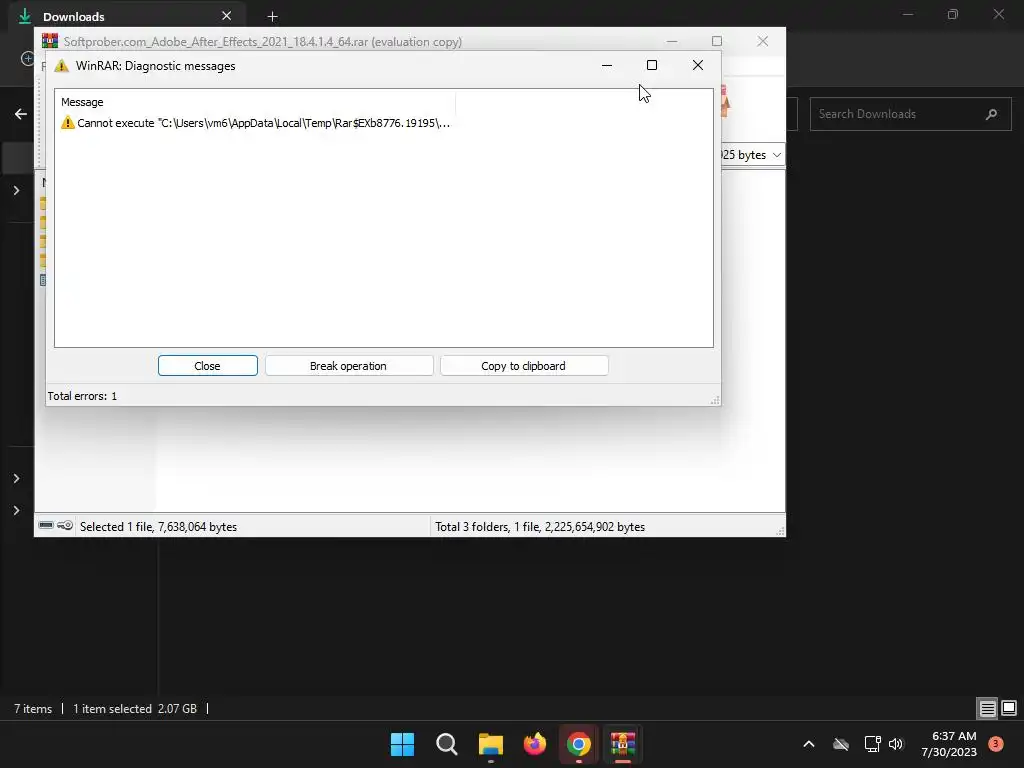Maximize the Diagnostic messages dialog

[x=652, y=65]
